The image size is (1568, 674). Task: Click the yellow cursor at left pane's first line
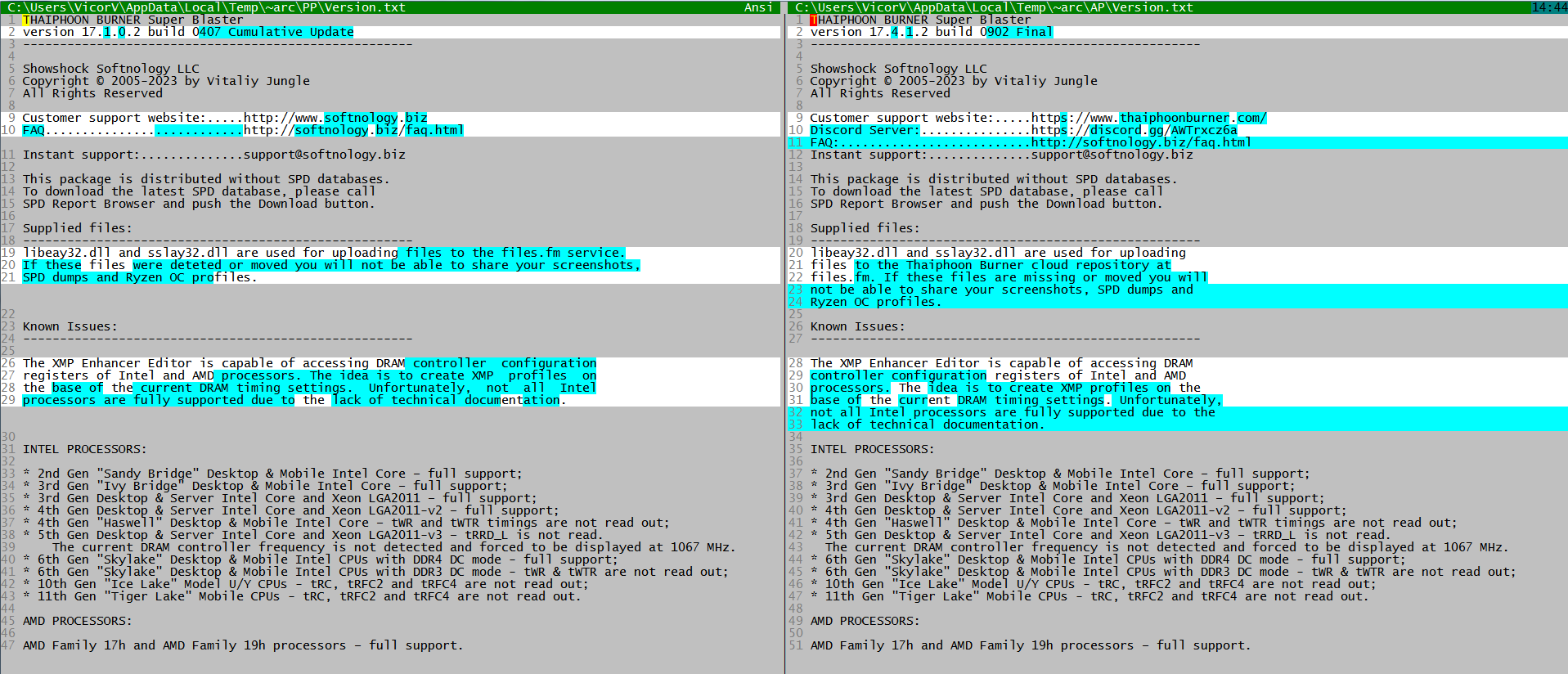[26, 20]
